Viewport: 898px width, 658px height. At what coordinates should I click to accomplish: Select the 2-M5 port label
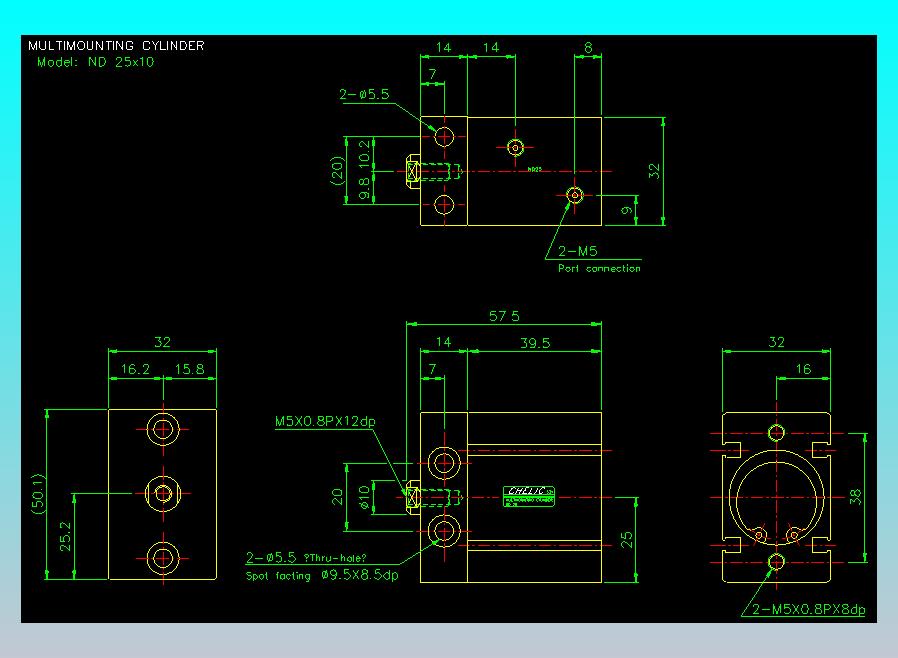[x=578, y=251]
